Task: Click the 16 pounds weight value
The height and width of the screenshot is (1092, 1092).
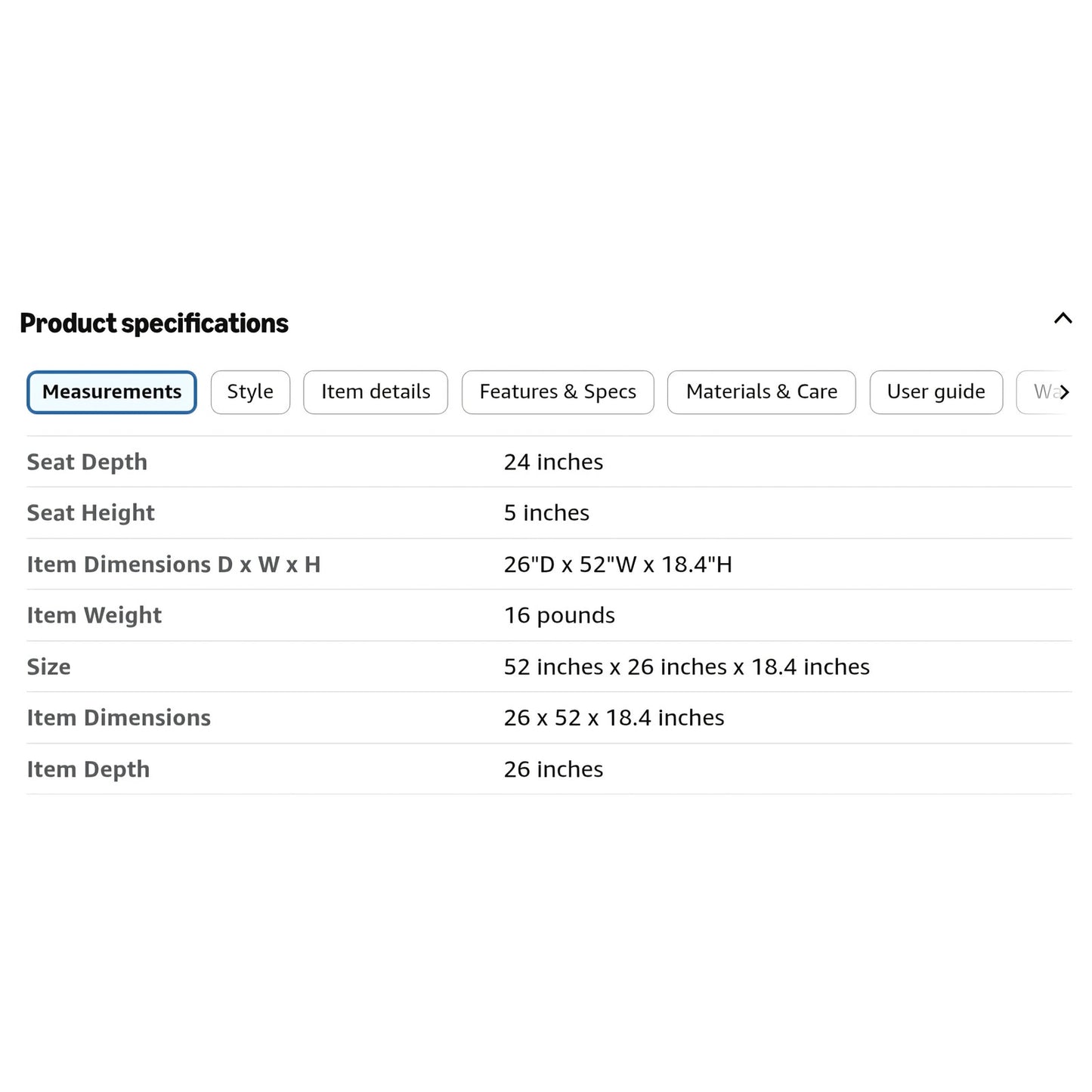Action: coord(559,616)
